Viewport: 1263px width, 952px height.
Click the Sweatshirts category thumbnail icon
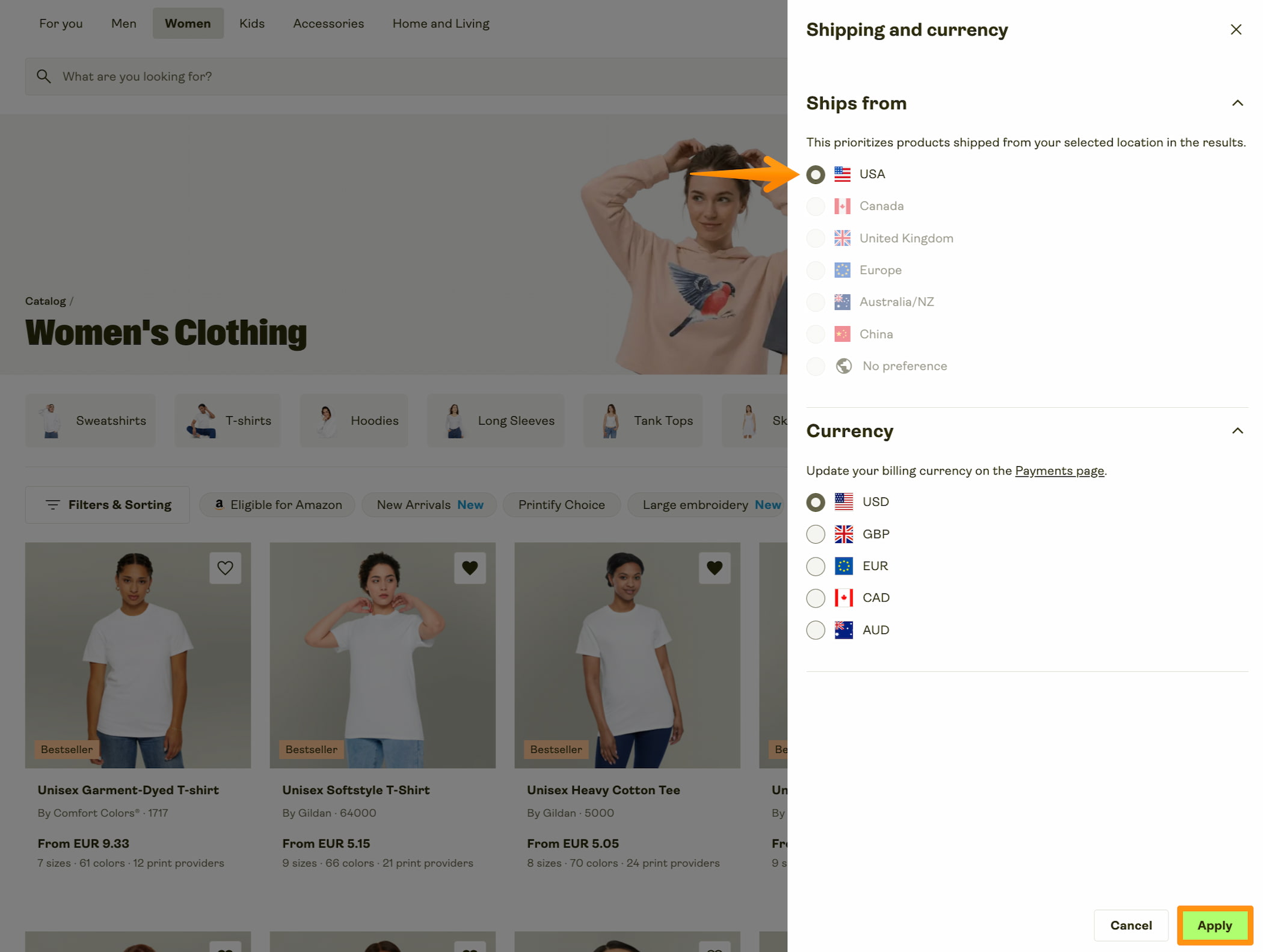pos(51,420)
